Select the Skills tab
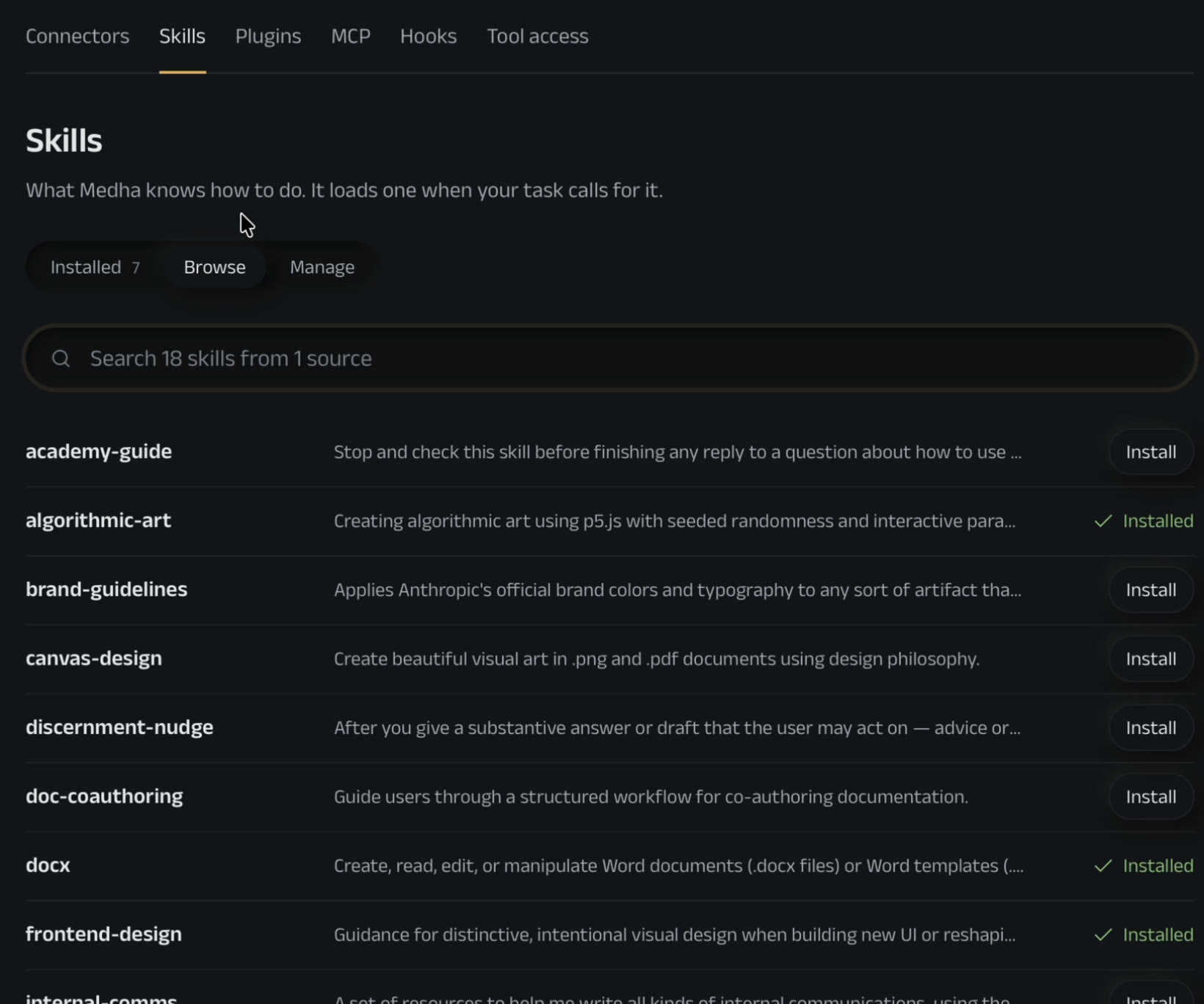This screenshot has height=1004, width=1204. point(182,36)
